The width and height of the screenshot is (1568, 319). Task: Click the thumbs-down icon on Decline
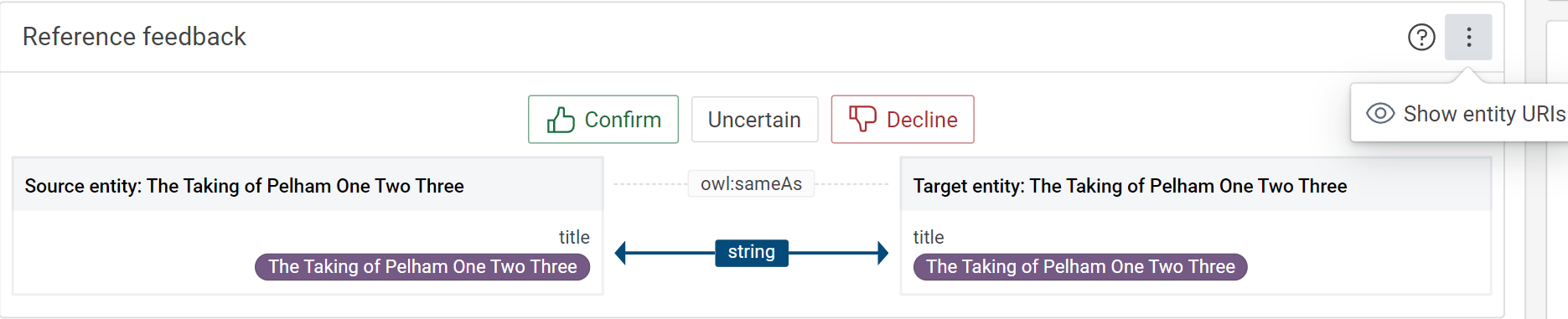point(862,119)
